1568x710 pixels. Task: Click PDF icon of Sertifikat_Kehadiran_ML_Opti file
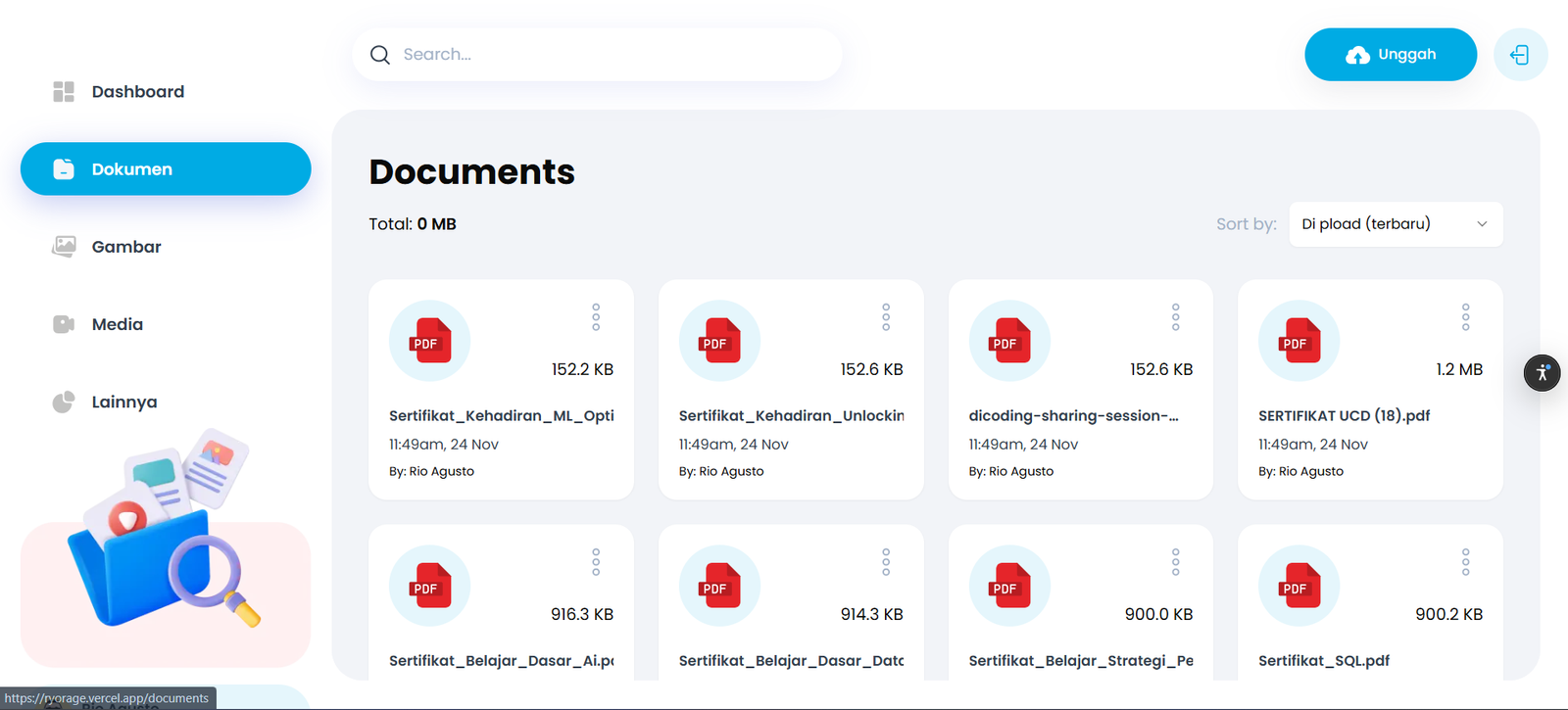429,341
